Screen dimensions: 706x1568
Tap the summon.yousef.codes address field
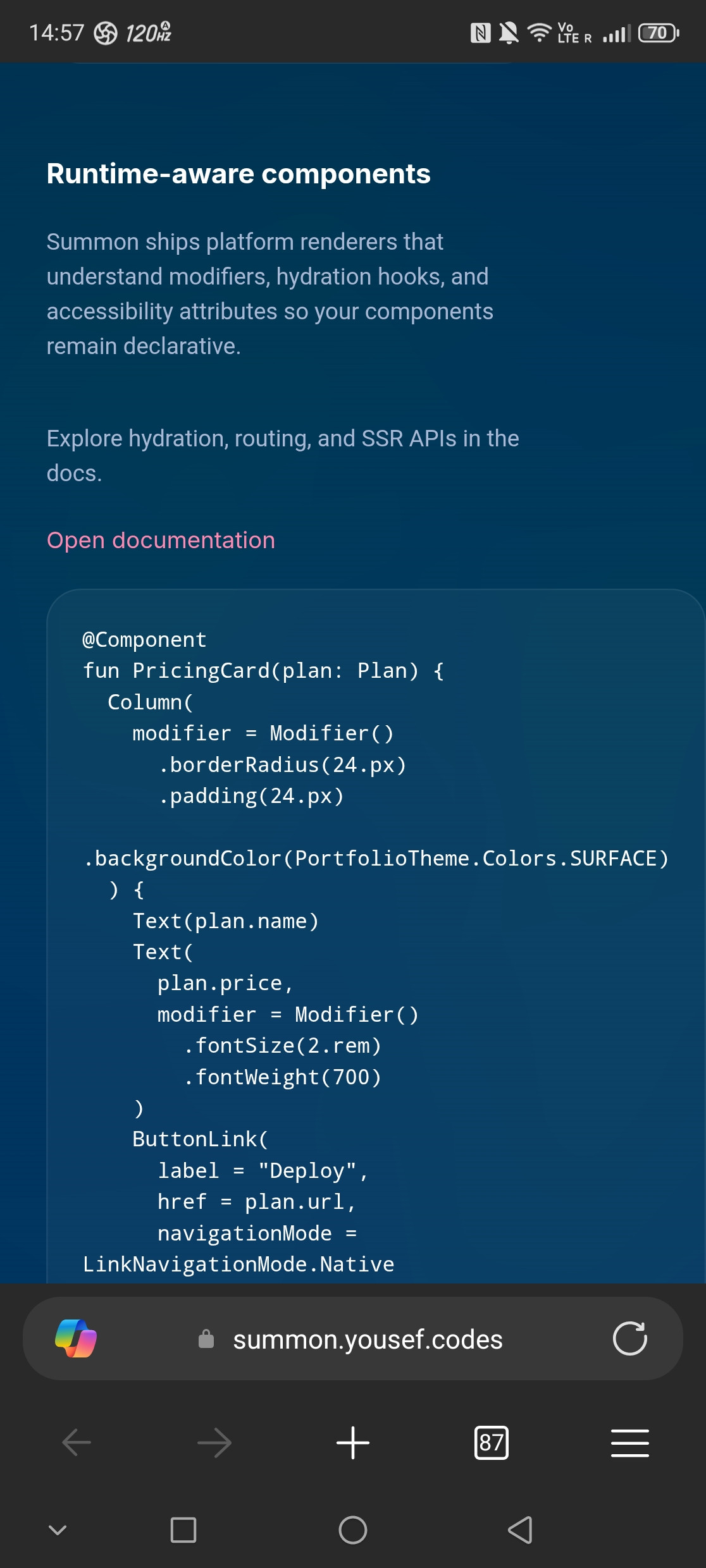[368, 1340]
